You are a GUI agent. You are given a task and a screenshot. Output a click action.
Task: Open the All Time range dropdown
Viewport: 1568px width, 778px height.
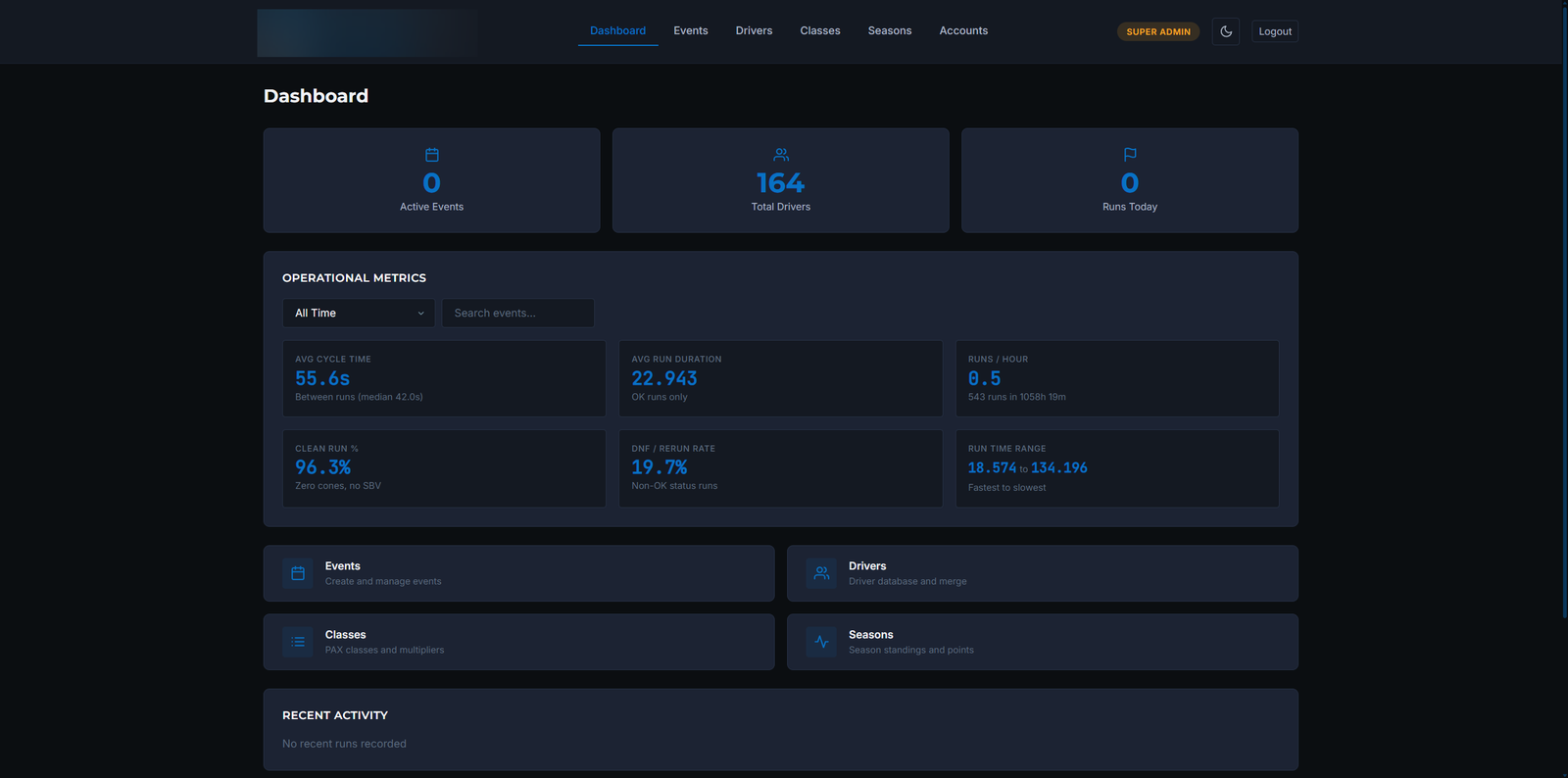(x=359, y=313)
